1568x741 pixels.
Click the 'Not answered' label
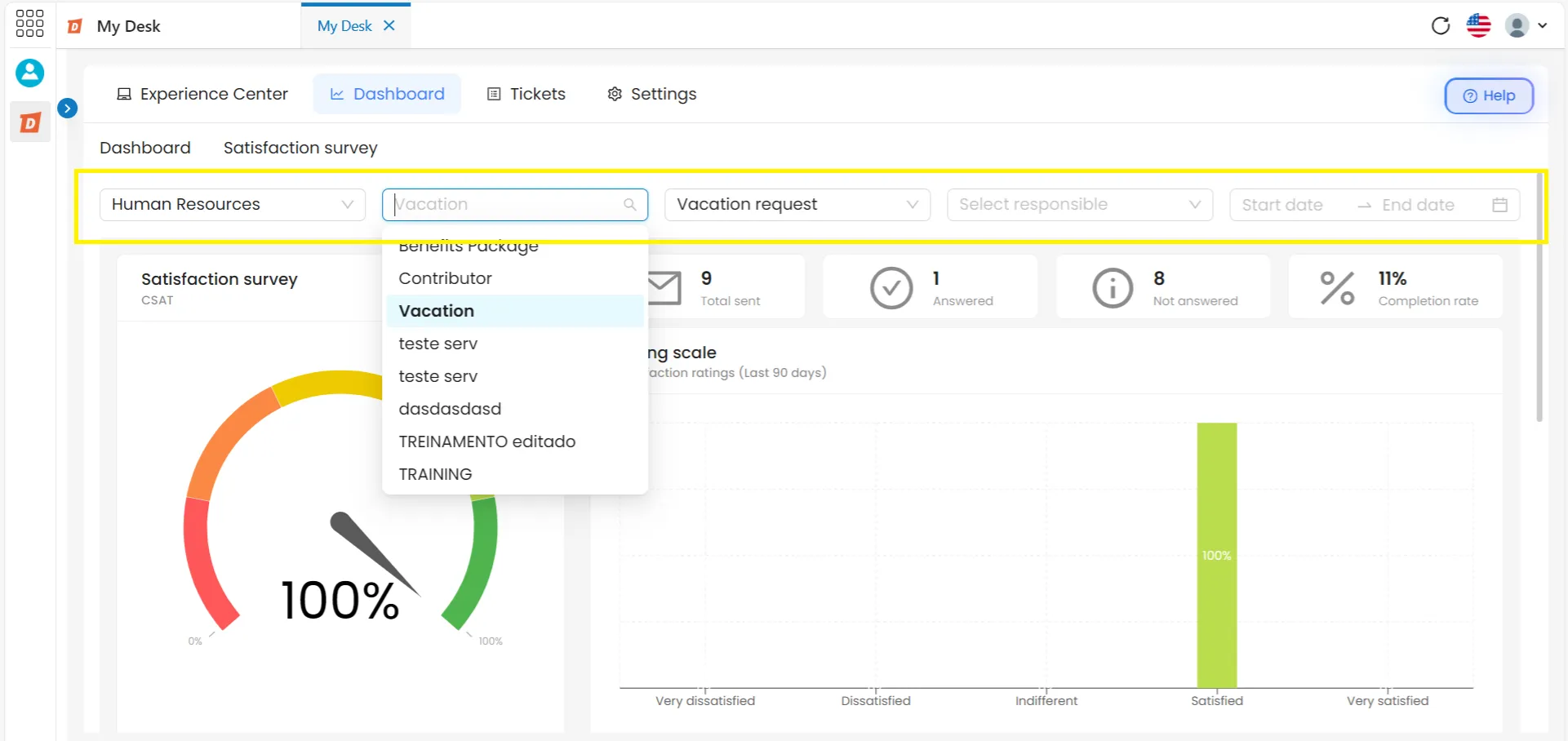click(1195, 301)
